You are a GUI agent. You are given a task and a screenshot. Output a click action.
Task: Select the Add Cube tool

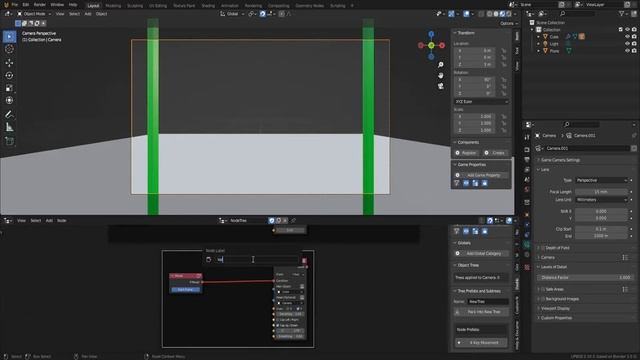point(9,142)
